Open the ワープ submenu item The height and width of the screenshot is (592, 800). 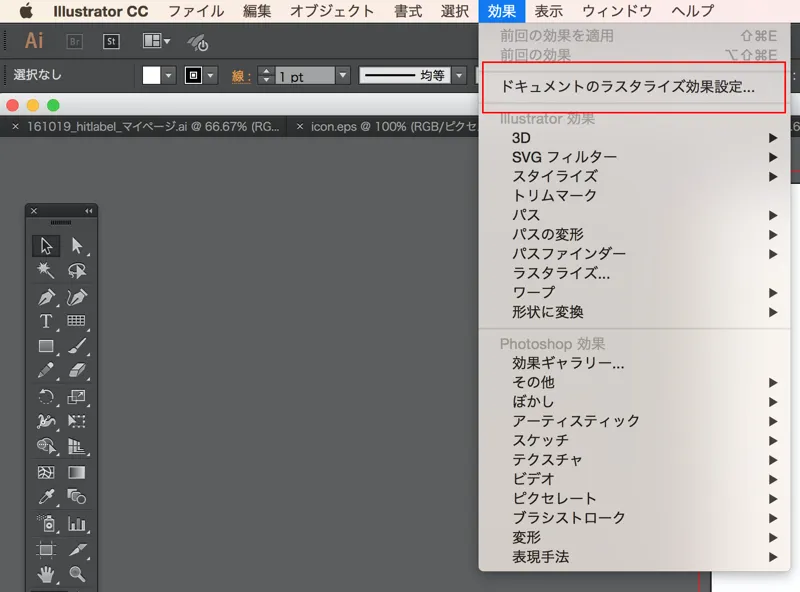(634, 292)
